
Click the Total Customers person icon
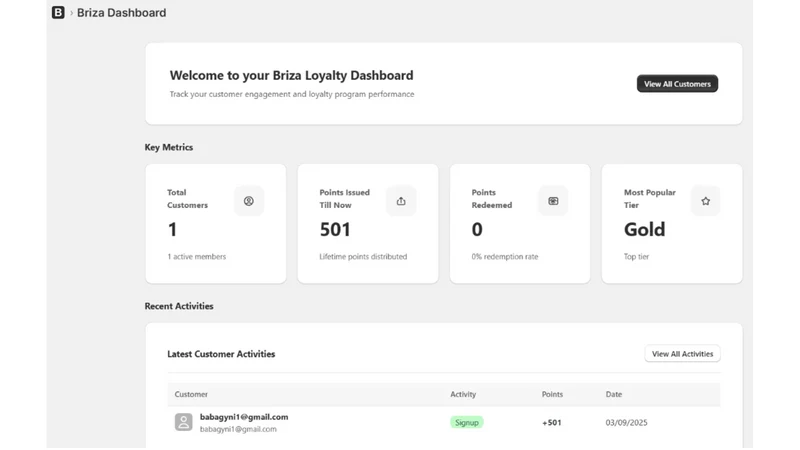pyautogui.click(x=249, y=201)
